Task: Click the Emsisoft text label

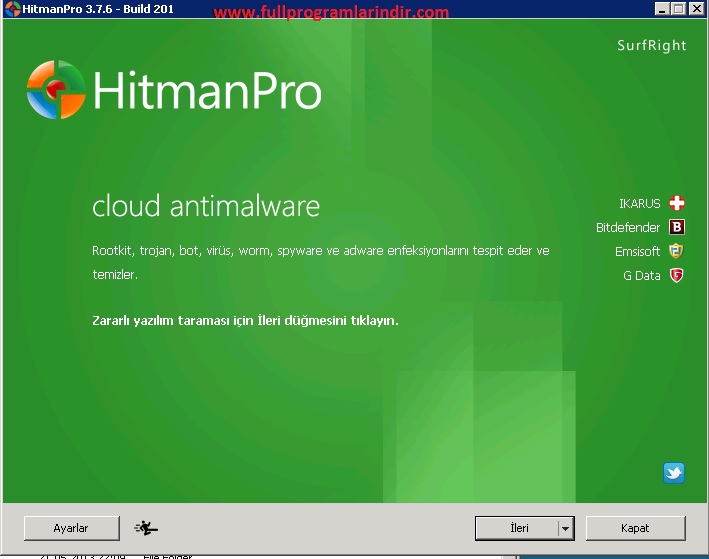Action: [x=637, y=252]
